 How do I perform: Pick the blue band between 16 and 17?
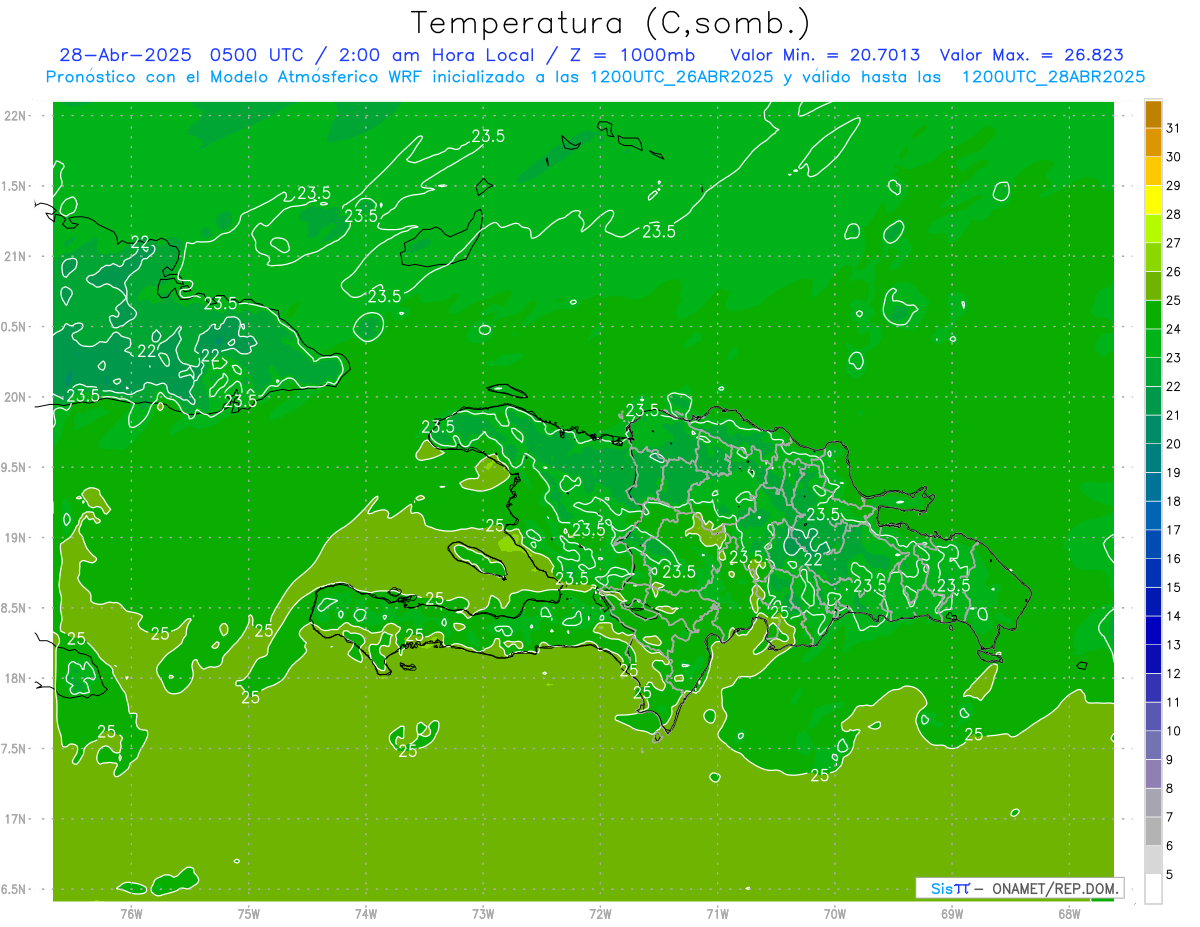1153,544
